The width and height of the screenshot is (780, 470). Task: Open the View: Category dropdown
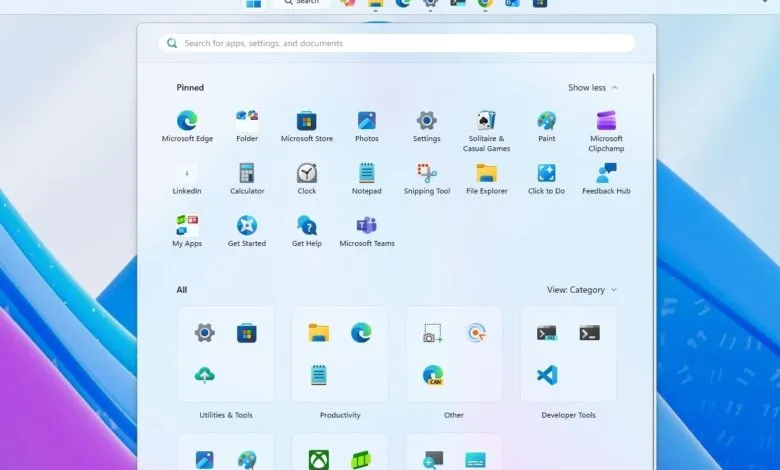click(x=582, y=289)
